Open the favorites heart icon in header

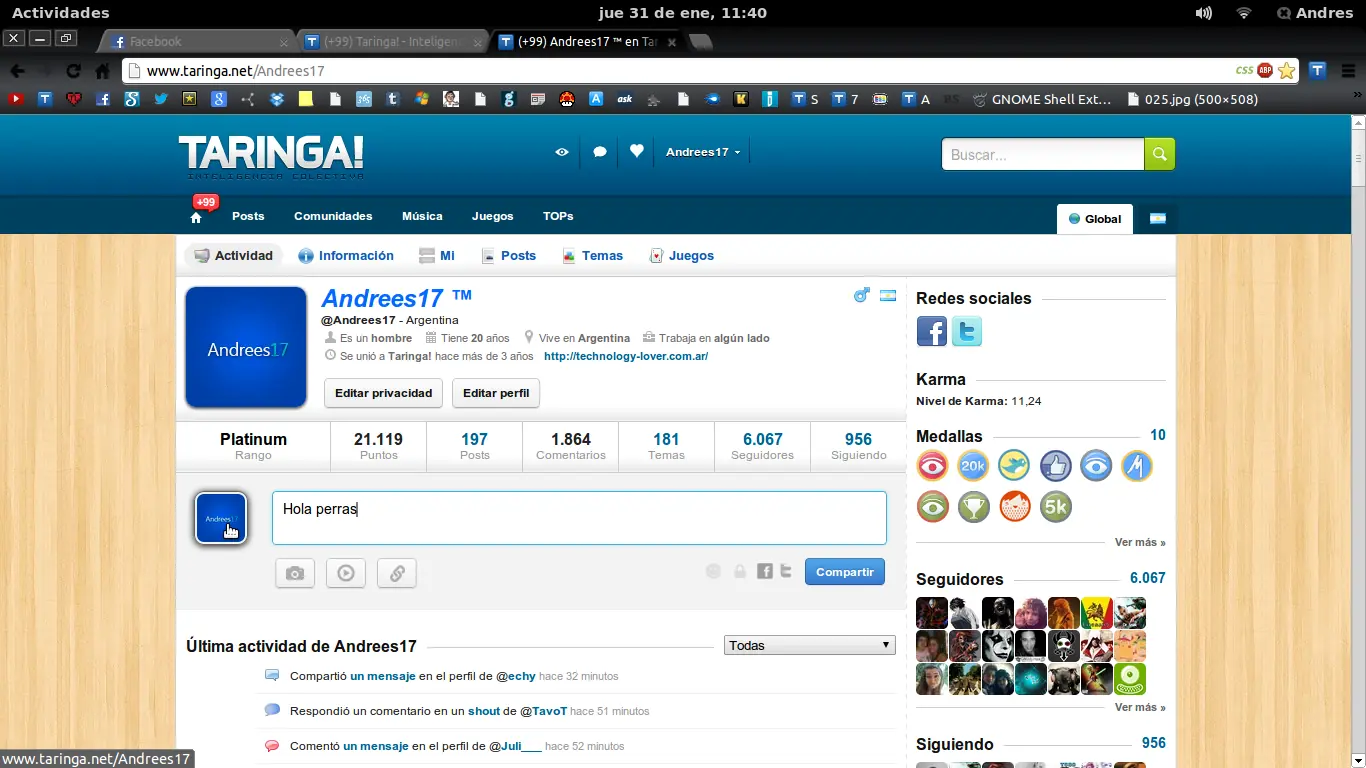[636, 151]
